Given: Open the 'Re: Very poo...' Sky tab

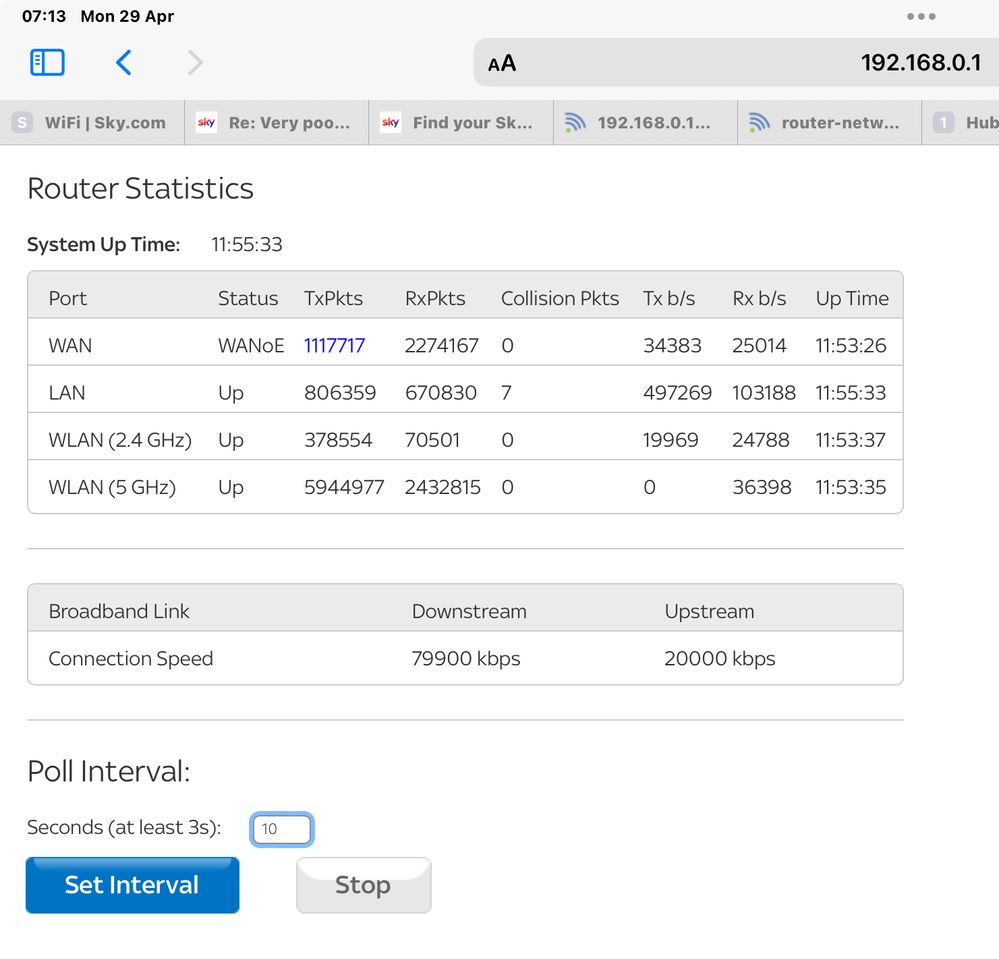Looking at the screenshot, I should [276, 123].
